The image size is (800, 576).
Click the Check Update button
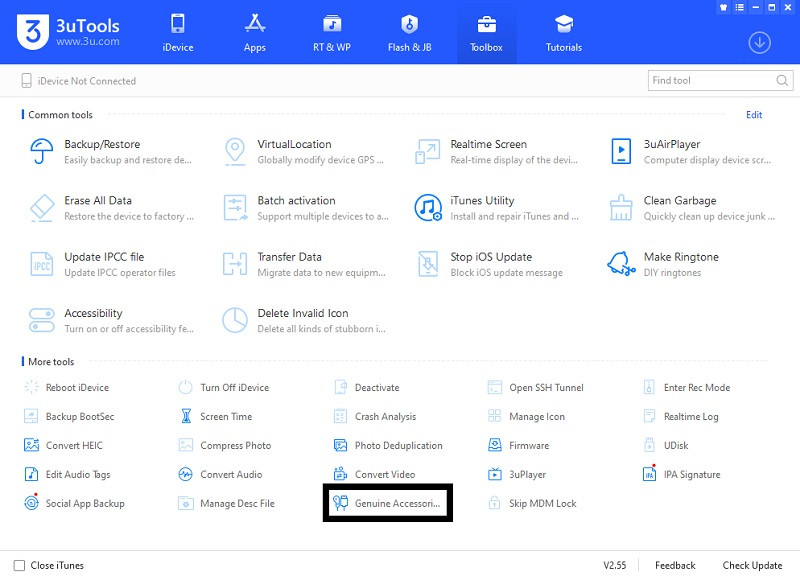[752, 565]
